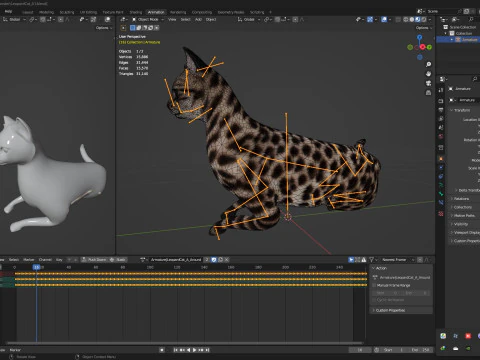Image resolution: width=480 pixels, height=360 pixels.
Task: Click the Push Down button
Action: [x=94, y=260]
